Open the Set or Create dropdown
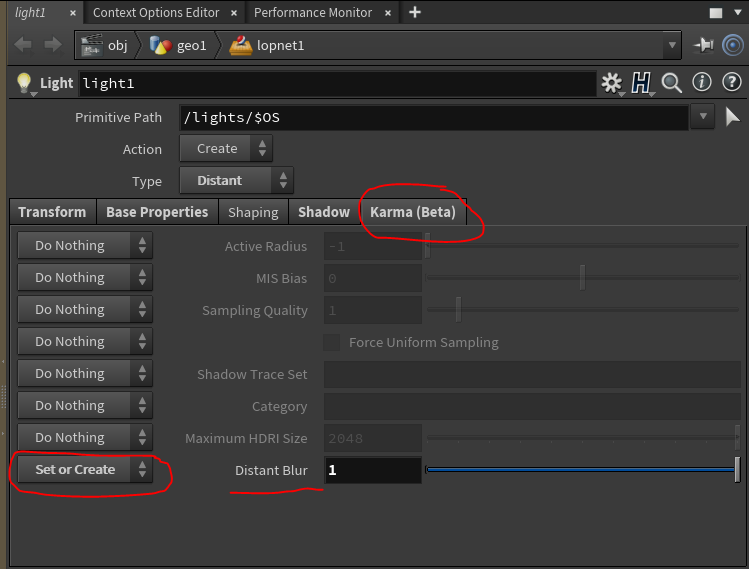Image resolution: width=749 pixels, height=569 pixels. pyautogui.click(x=84, y=470)
